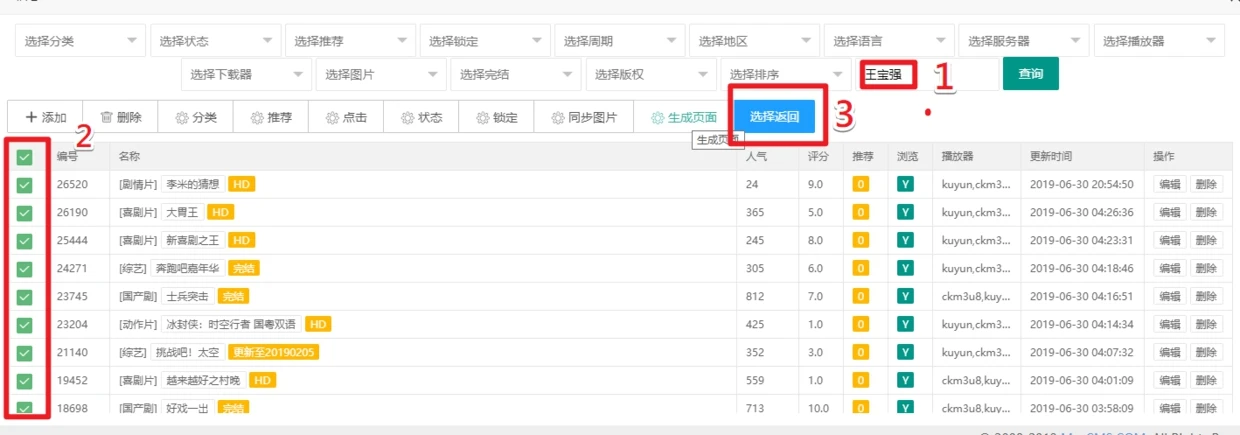Click the 状态 gear toolbar button
The image size is (1240, 435).
421,117
